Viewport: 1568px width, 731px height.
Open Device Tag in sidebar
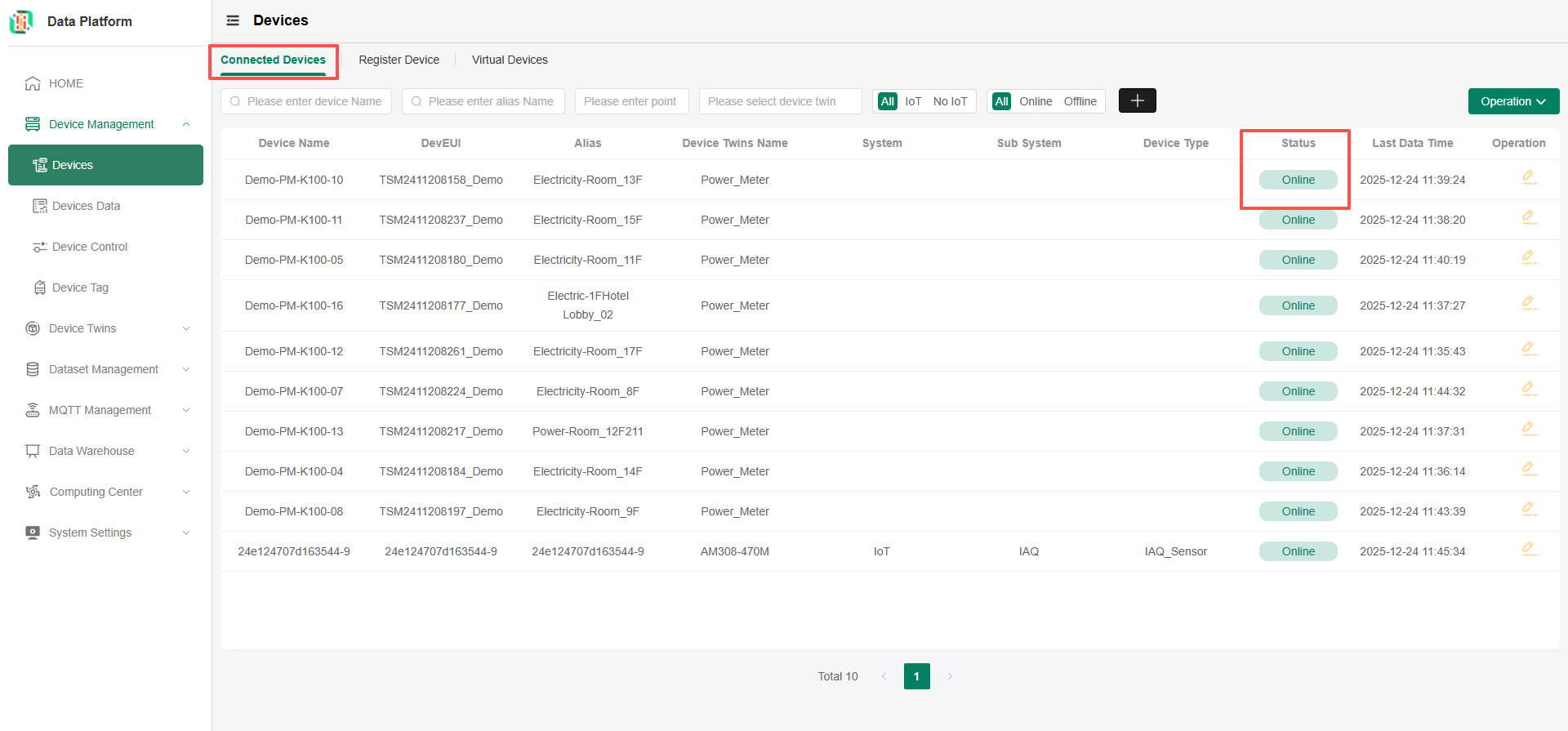click(x=80, y=287)
